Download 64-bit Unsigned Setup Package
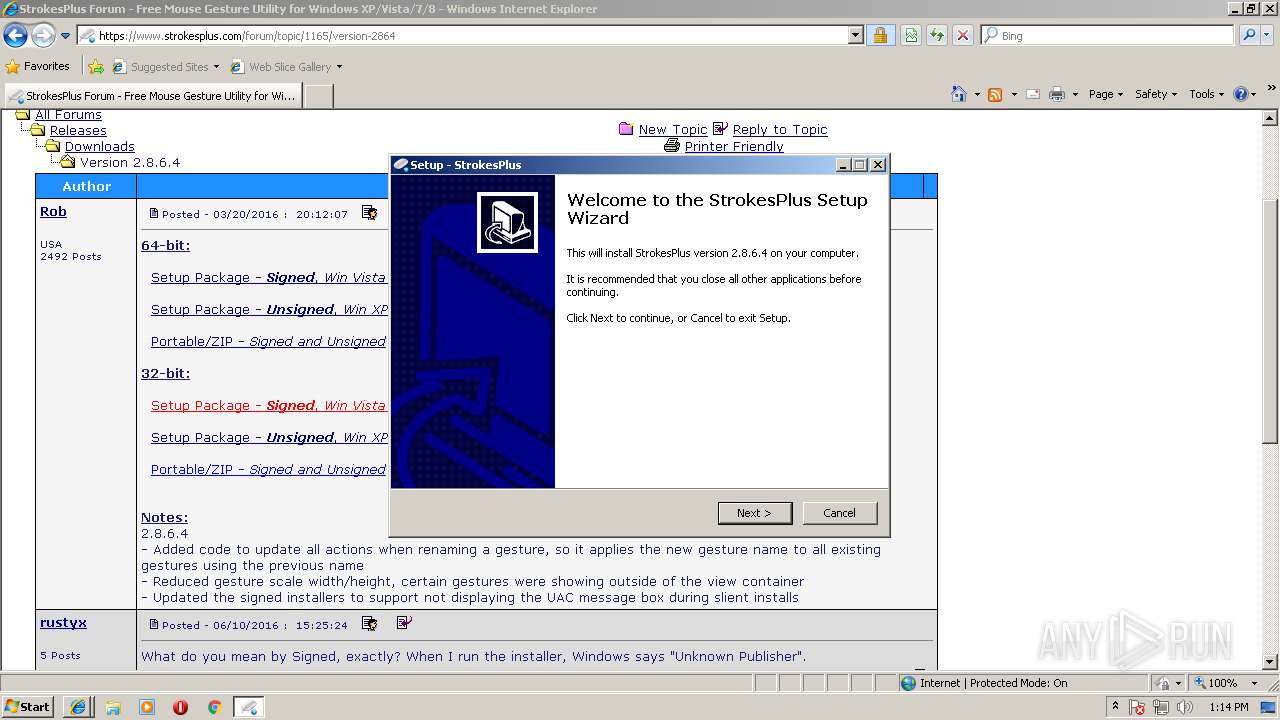Image resolution: width=1280 pixels, height=720 pixels. (269, 309)
